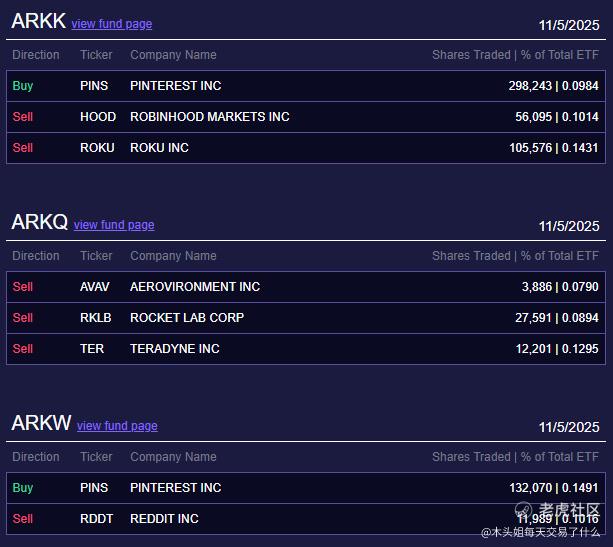Select ROCKET LAB CORP company name
This screenshot has width=613, height=547.
(x=187, y=317)
